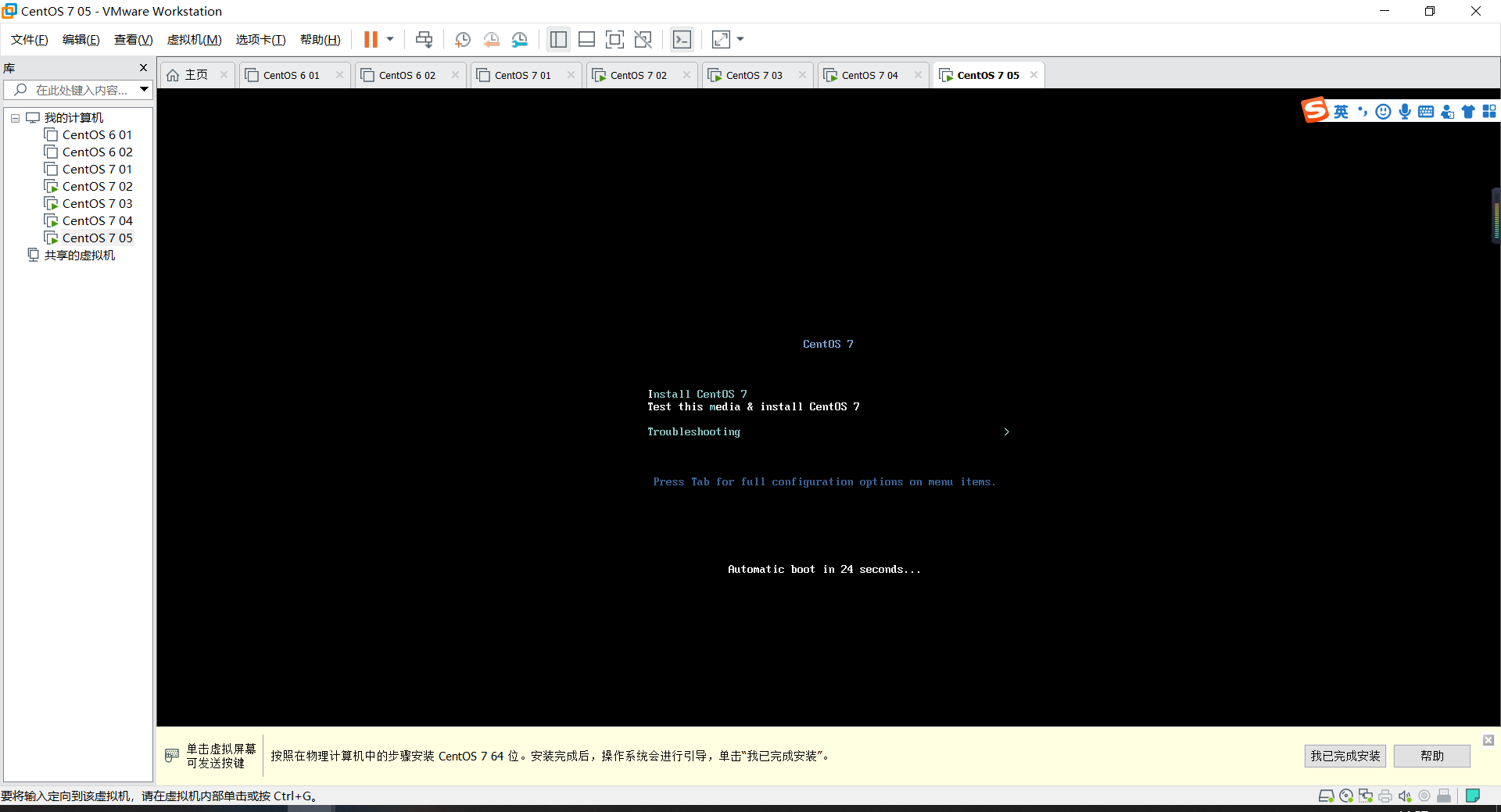This screenshot has width=1501, height=812.
Task: Close the library panel
Action: pyautogui.click(x=143, y=68)
